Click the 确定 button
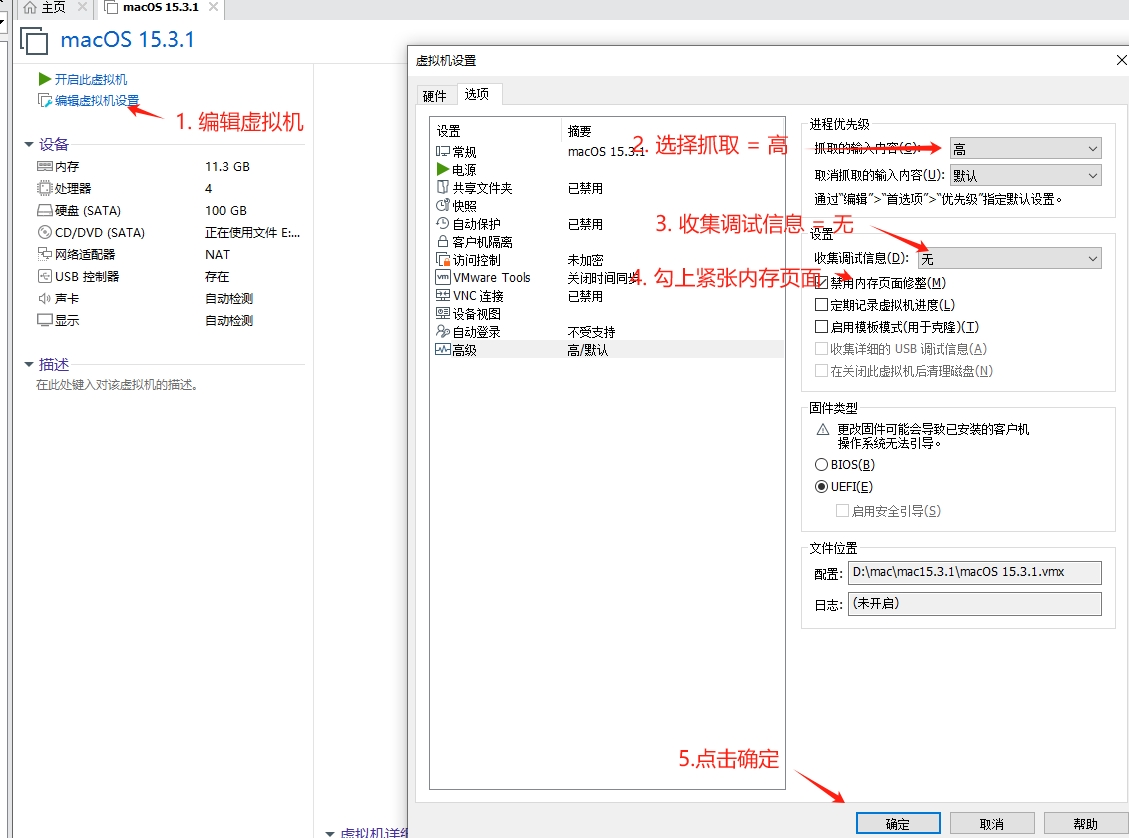 pos(898,824)
